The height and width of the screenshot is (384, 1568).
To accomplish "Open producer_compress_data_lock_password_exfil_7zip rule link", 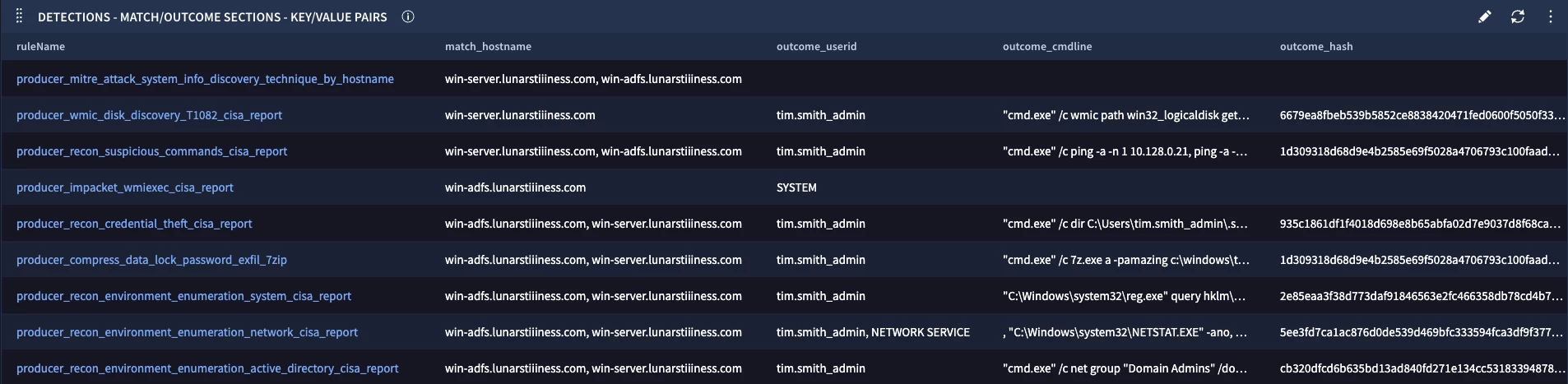I will 151,260.
